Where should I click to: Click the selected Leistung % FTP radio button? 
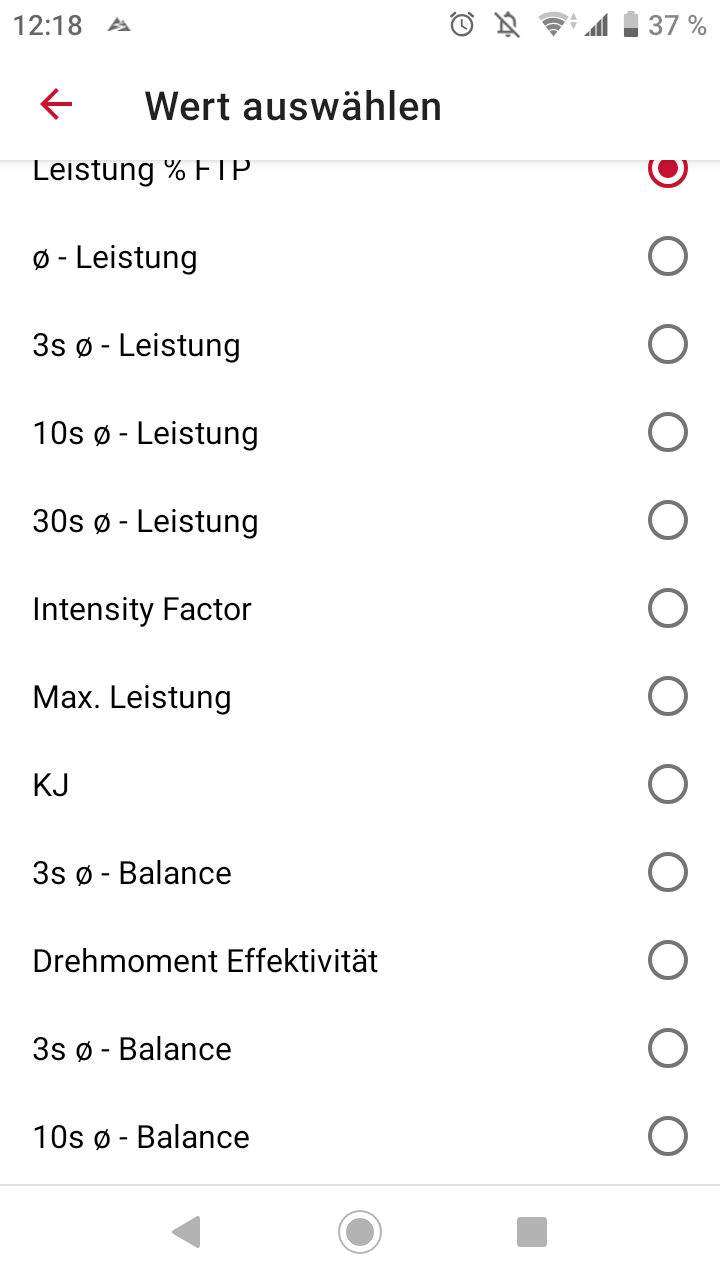tap(667, 170)
